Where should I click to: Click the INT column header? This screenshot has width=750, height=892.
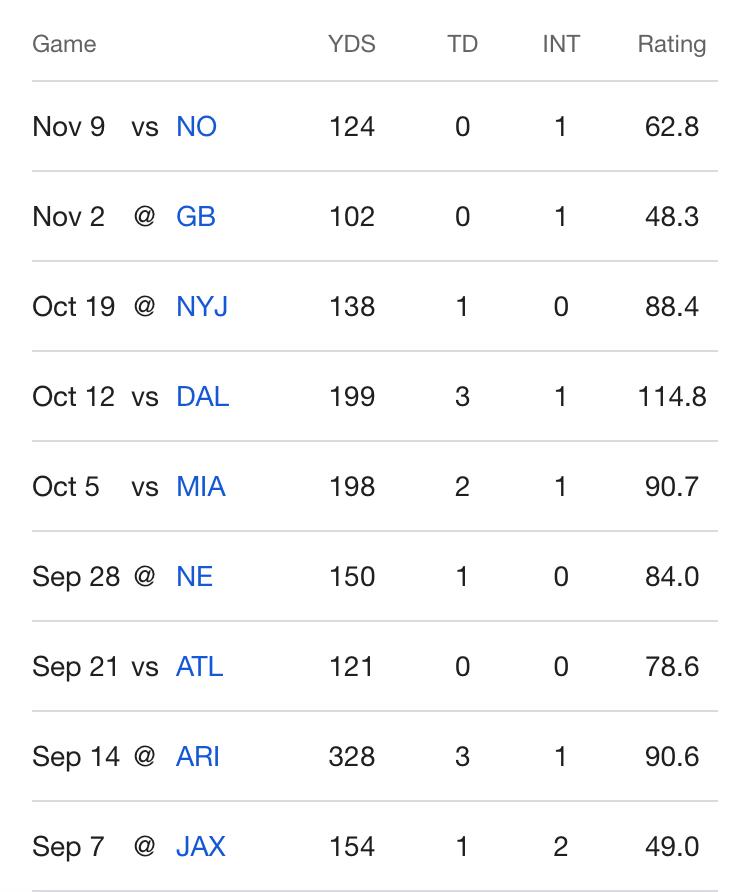point(560,44)
